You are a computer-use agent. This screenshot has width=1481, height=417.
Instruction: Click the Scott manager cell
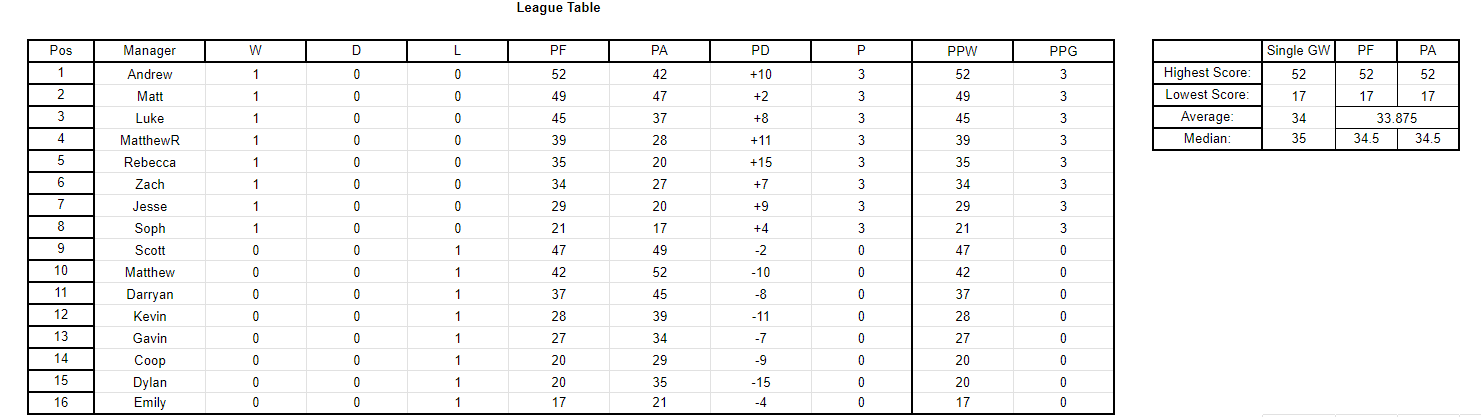click(150, 250)
